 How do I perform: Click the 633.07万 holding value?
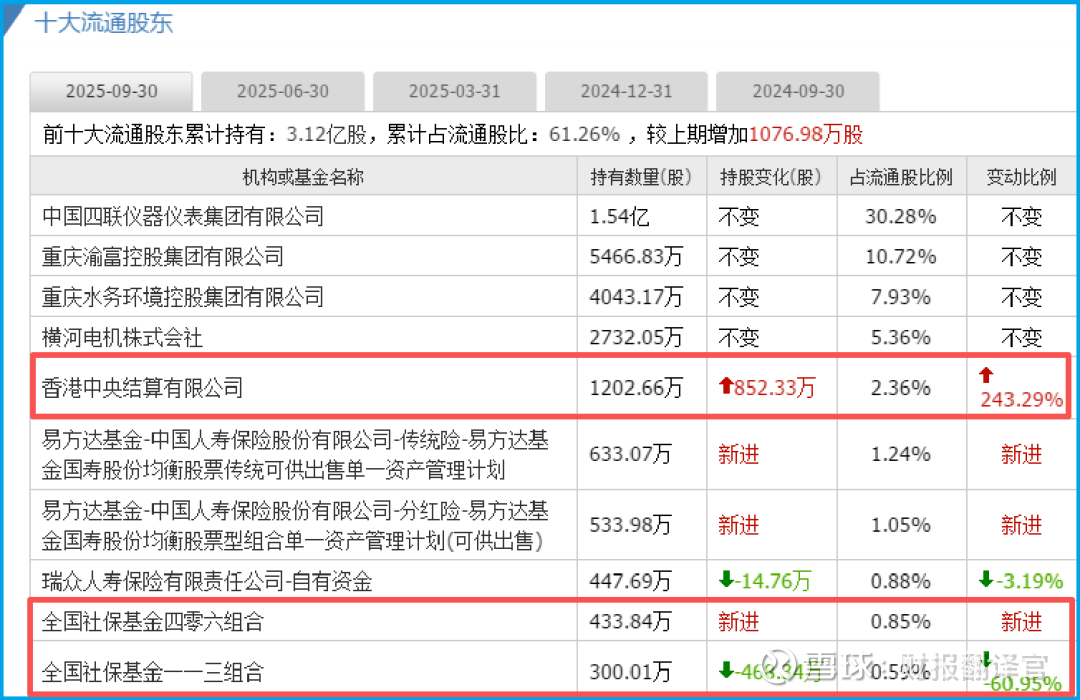630,454
